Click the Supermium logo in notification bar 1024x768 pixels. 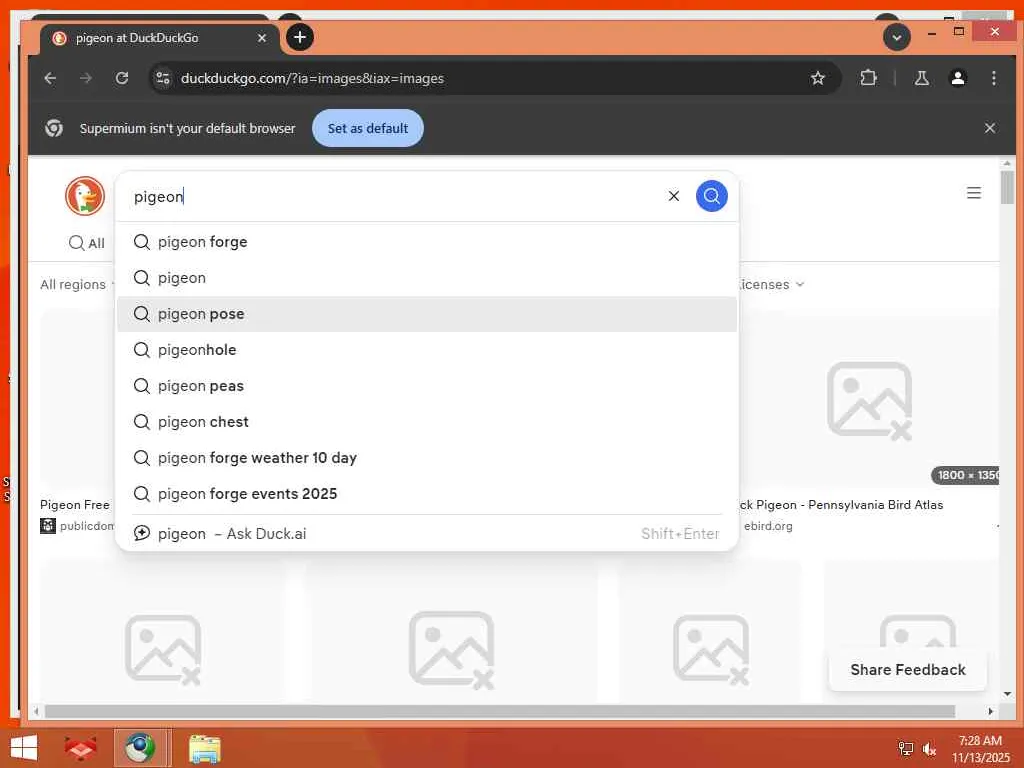tap(54, 128)
